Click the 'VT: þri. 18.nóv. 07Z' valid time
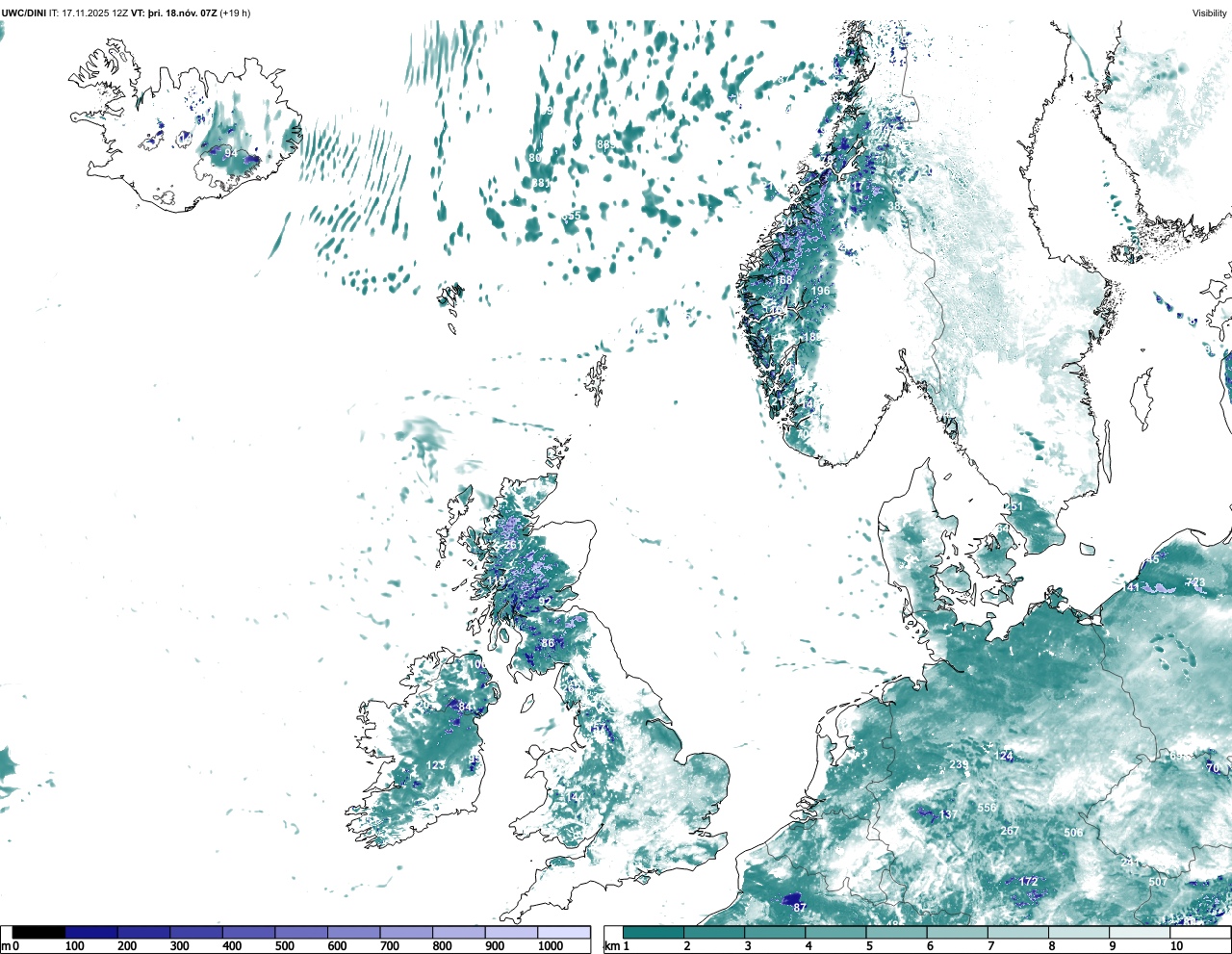 [174, 13]
